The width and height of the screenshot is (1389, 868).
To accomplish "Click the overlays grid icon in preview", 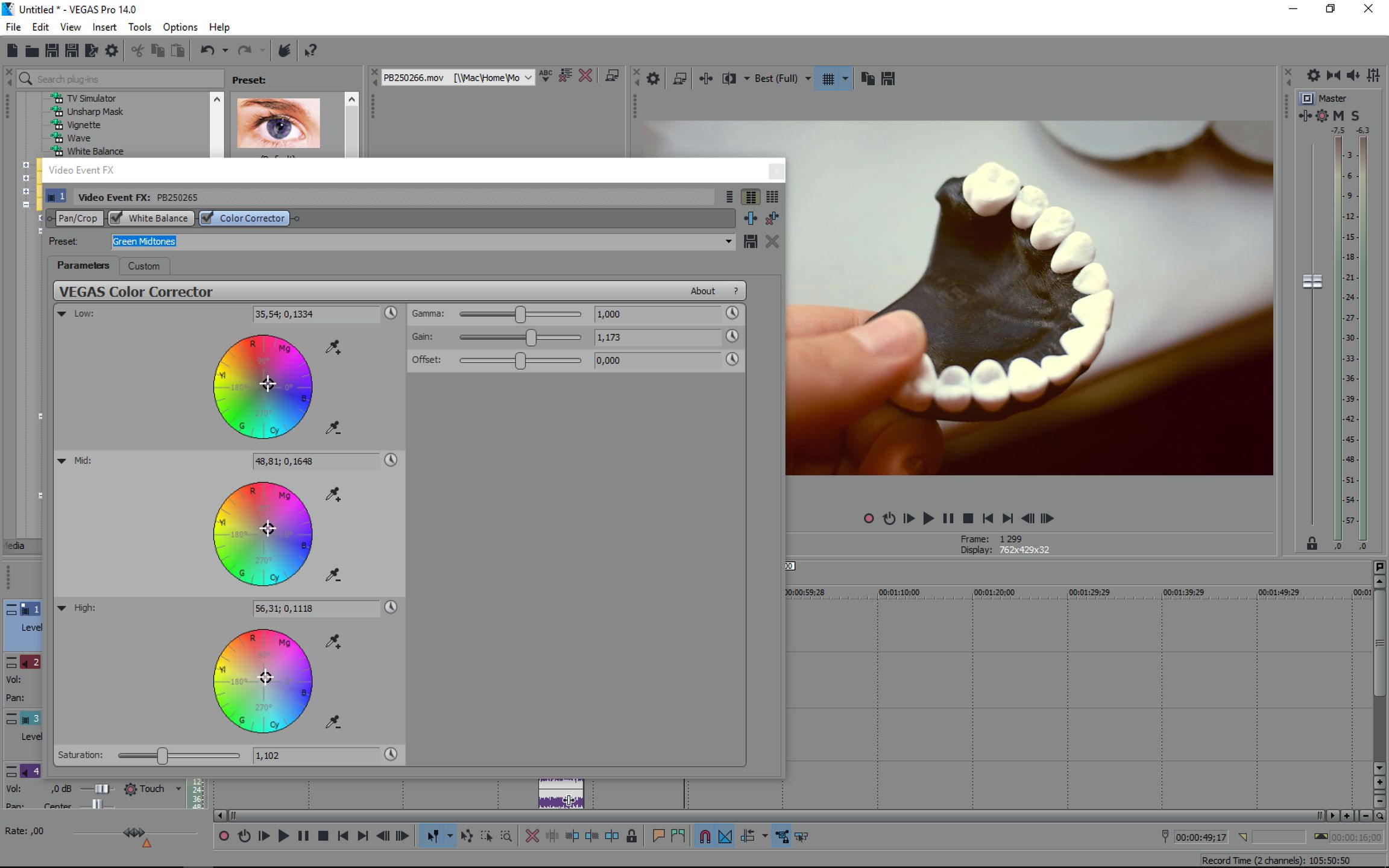I will click(x=828, y=78).
